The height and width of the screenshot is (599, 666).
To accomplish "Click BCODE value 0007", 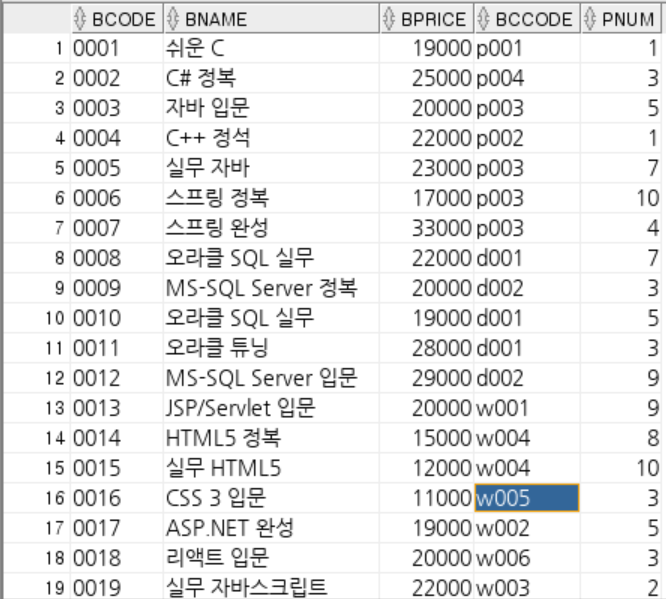I will (x=117, y=228).
